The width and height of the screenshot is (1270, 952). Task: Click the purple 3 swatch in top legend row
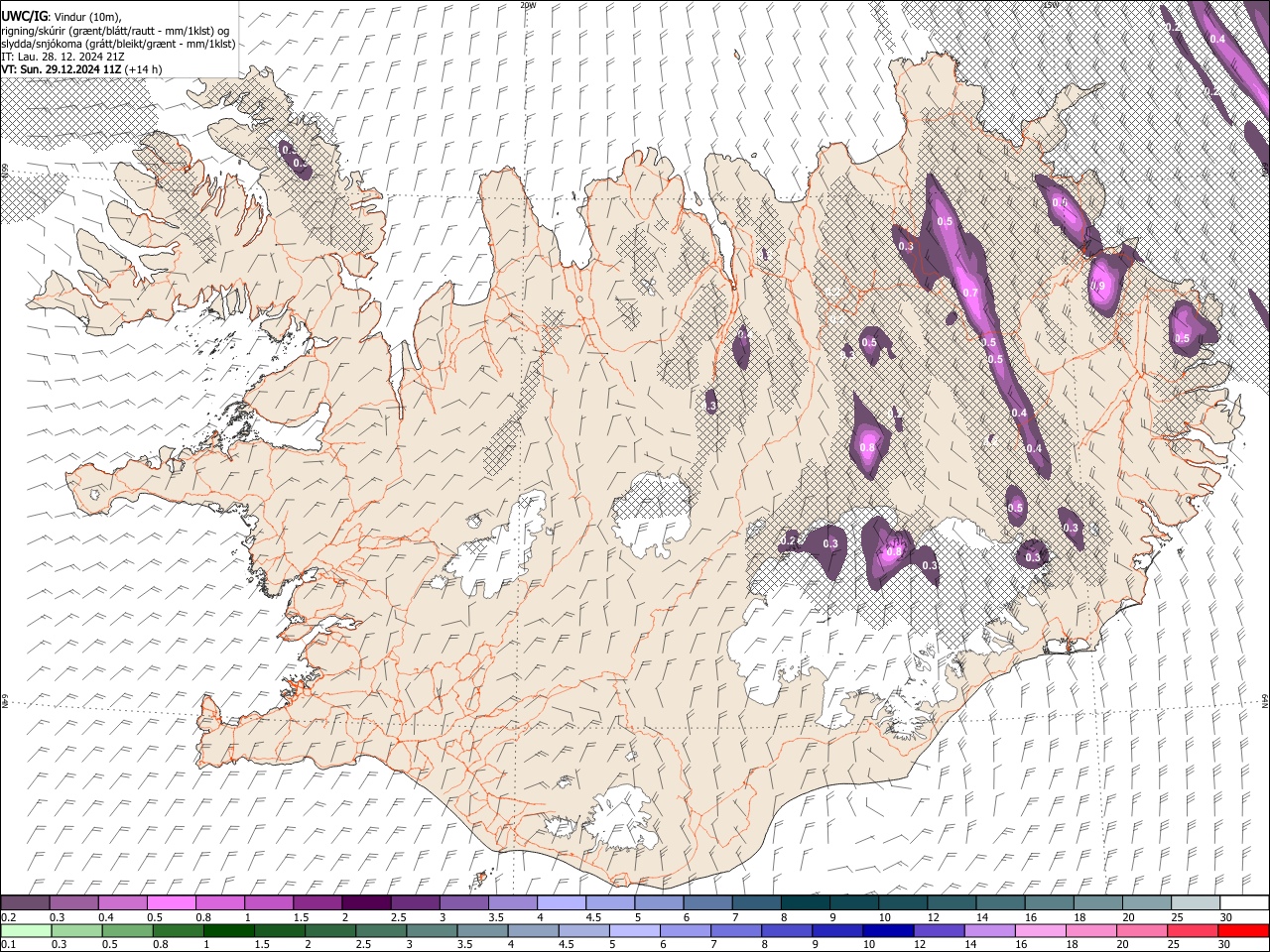pyautogui.click(x=464, y=902)
